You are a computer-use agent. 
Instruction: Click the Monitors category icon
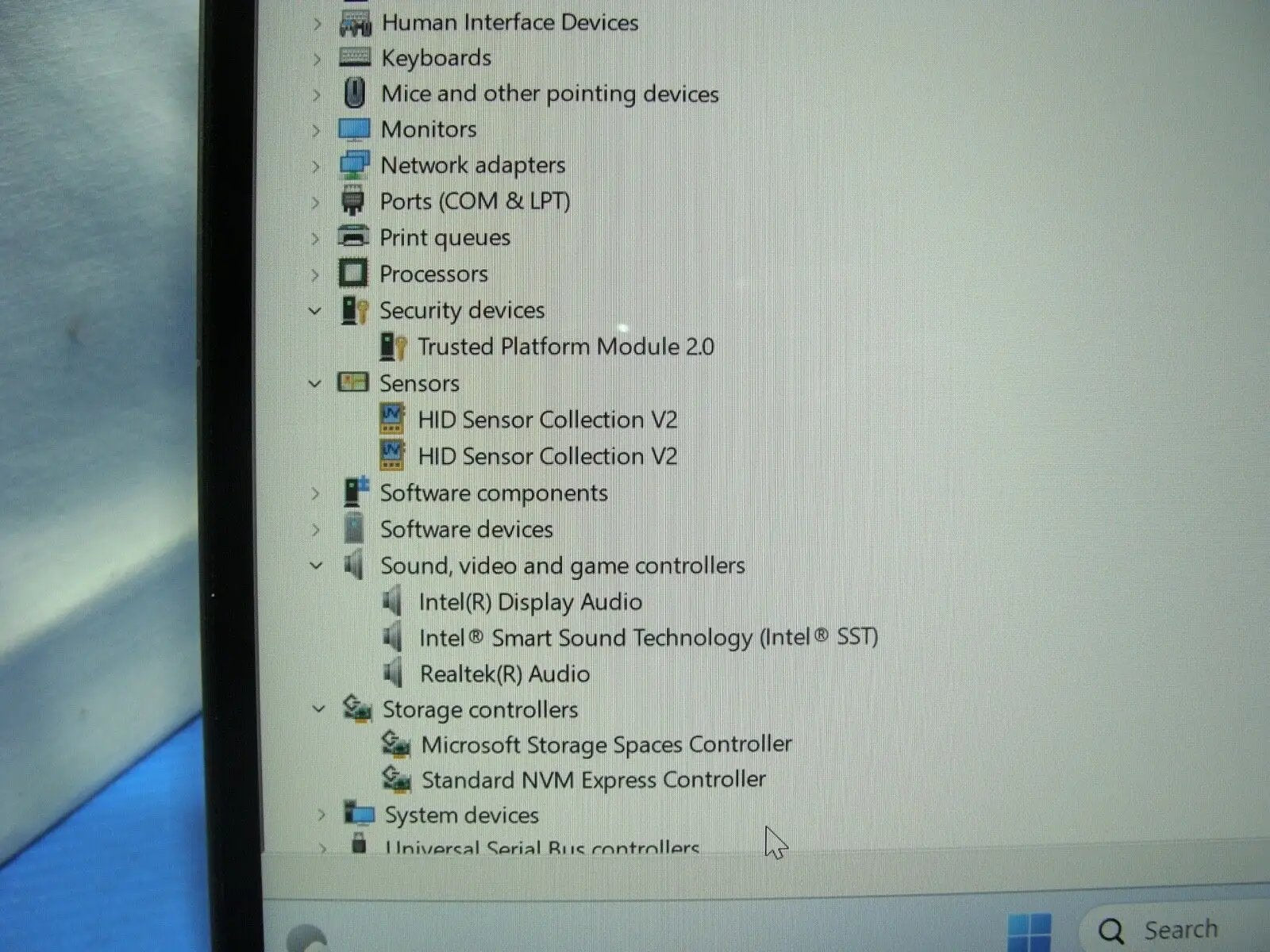tap(353, 129)
